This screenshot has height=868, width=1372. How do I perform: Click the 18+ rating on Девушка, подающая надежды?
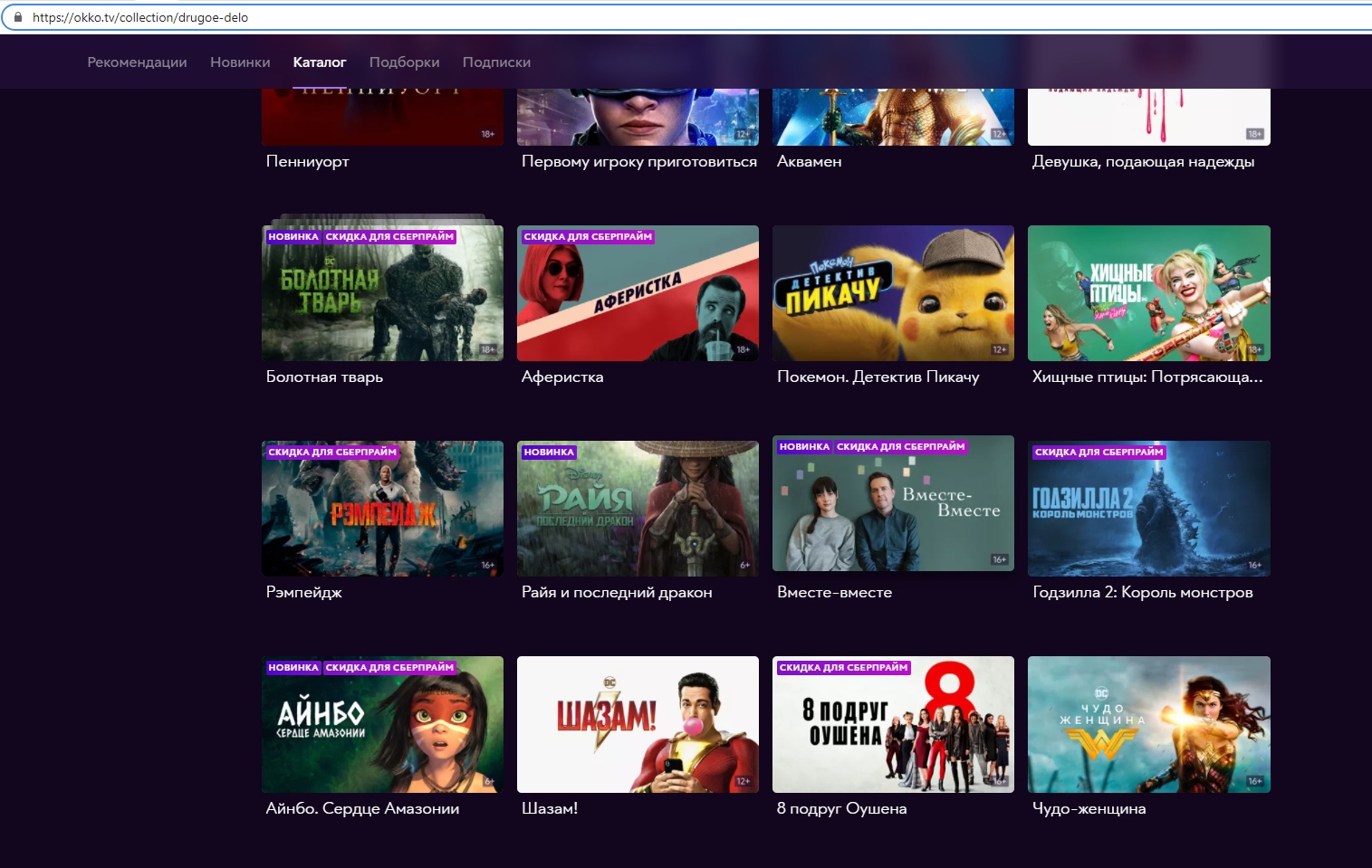tap(1254, 134)
